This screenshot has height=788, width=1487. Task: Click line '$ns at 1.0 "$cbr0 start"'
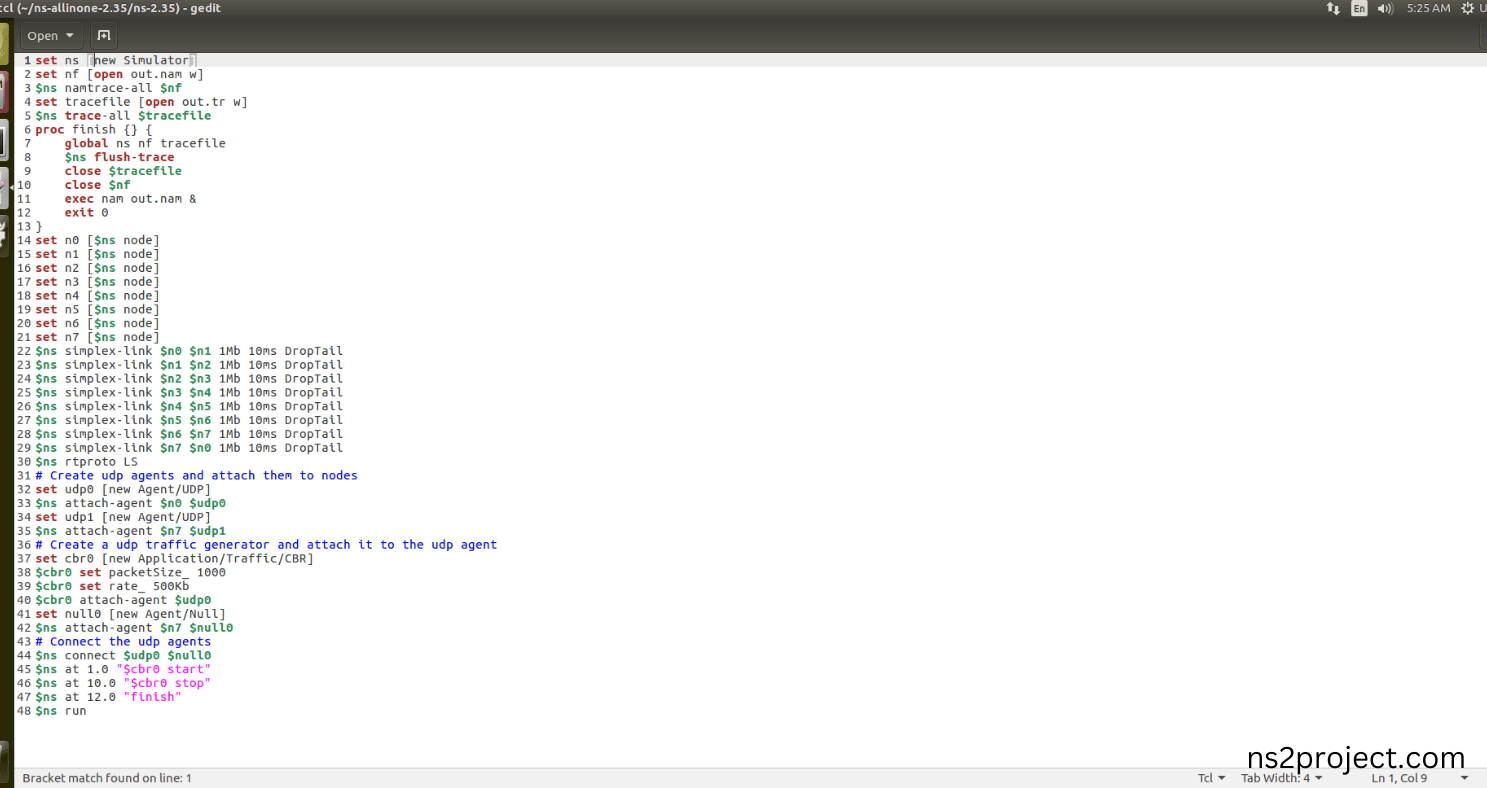(x=123, y=669)
